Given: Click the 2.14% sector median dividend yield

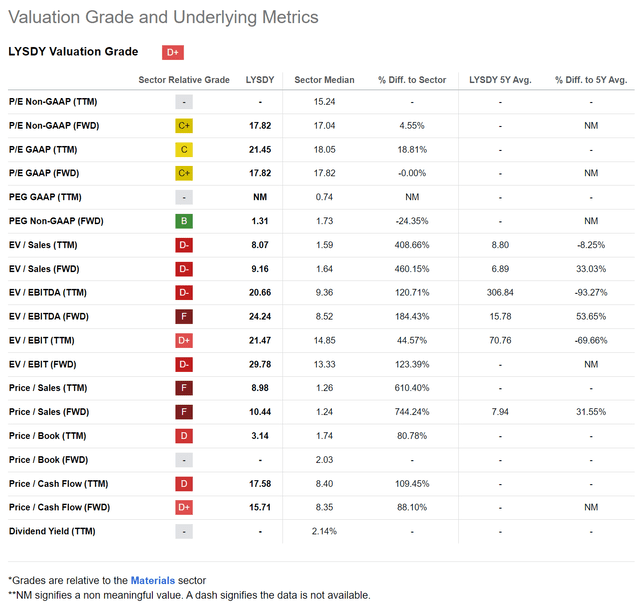Looking at the screenshot, I should pos(324,531).
